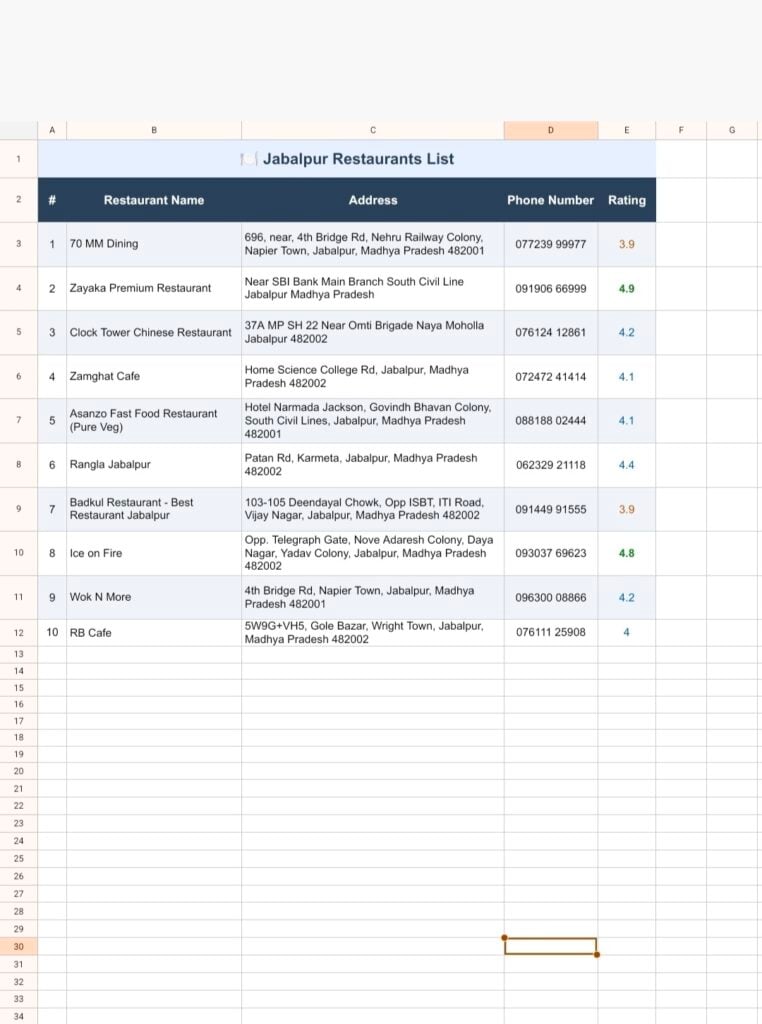Click 103-105 Deendayal Chowk address cell
762x1024 pixels.
click(373, 509)
